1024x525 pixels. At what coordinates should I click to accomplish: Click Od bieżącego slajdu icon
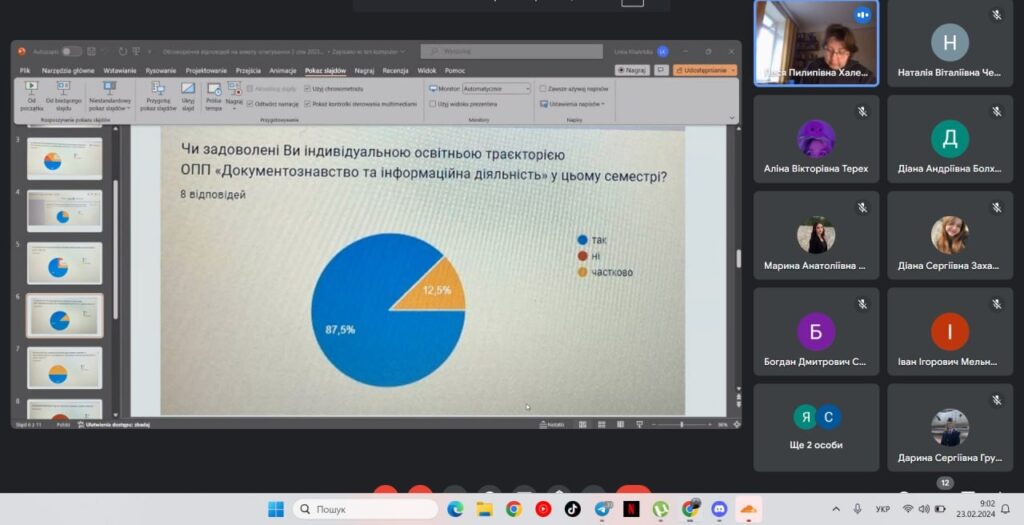63,93
